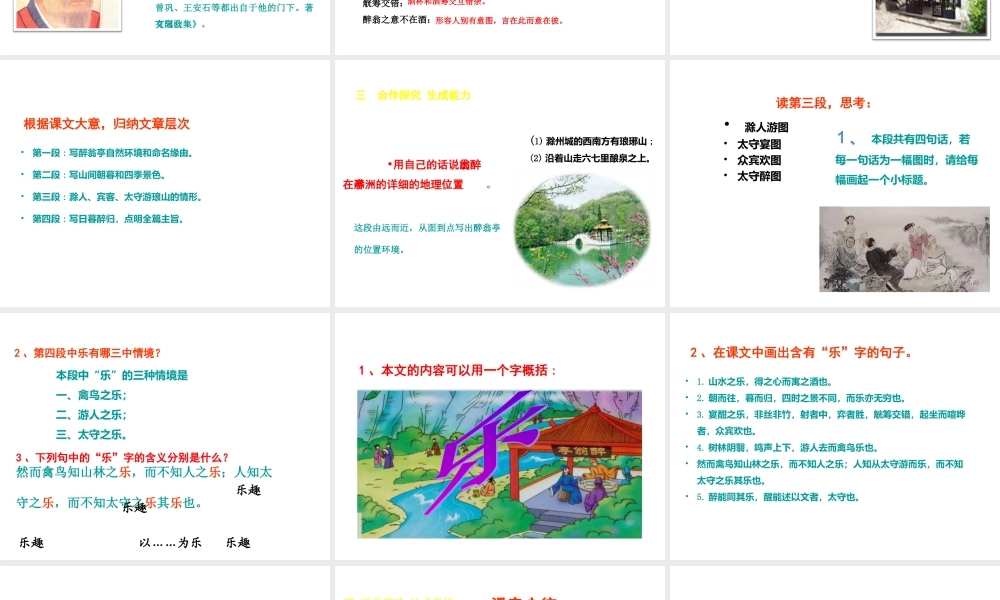Click the label 以……为乐
The width and height of the screenshot is (1000, 600).
(x=170, y=543)
